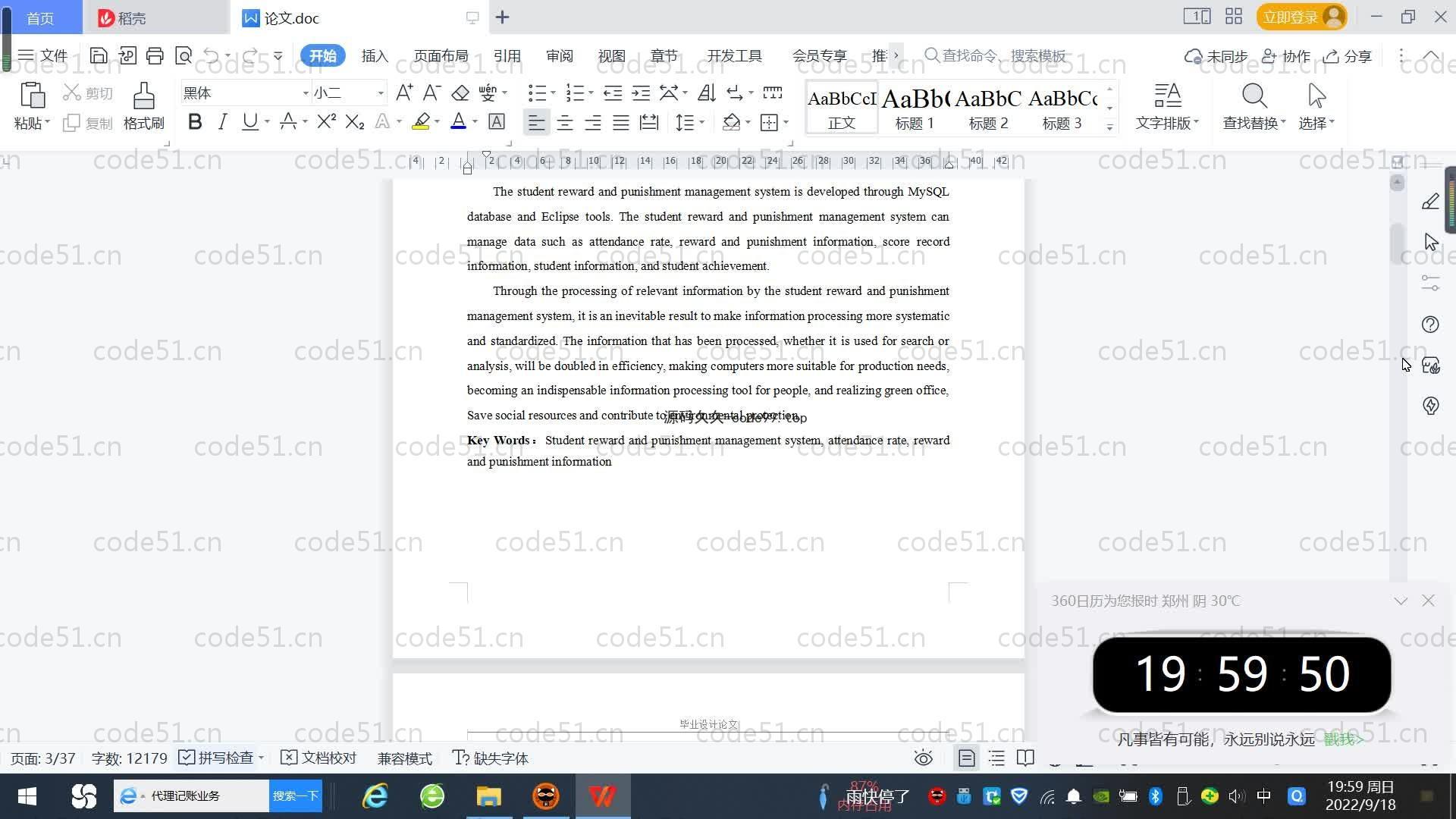Screen dimensions: 1456x819
Task: Toggle italic formatting
Action: 222,122
